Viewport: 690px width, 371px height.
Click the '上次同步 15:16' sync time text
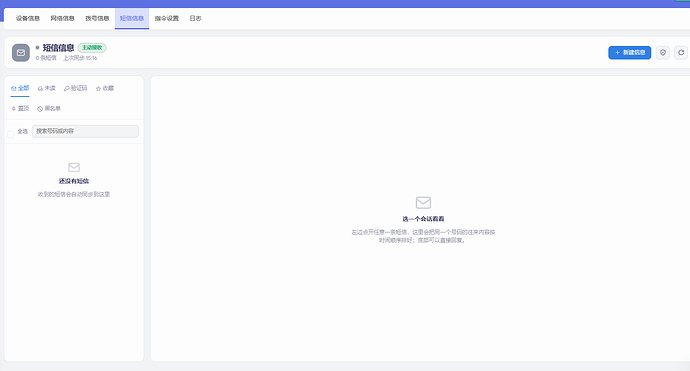80,58
